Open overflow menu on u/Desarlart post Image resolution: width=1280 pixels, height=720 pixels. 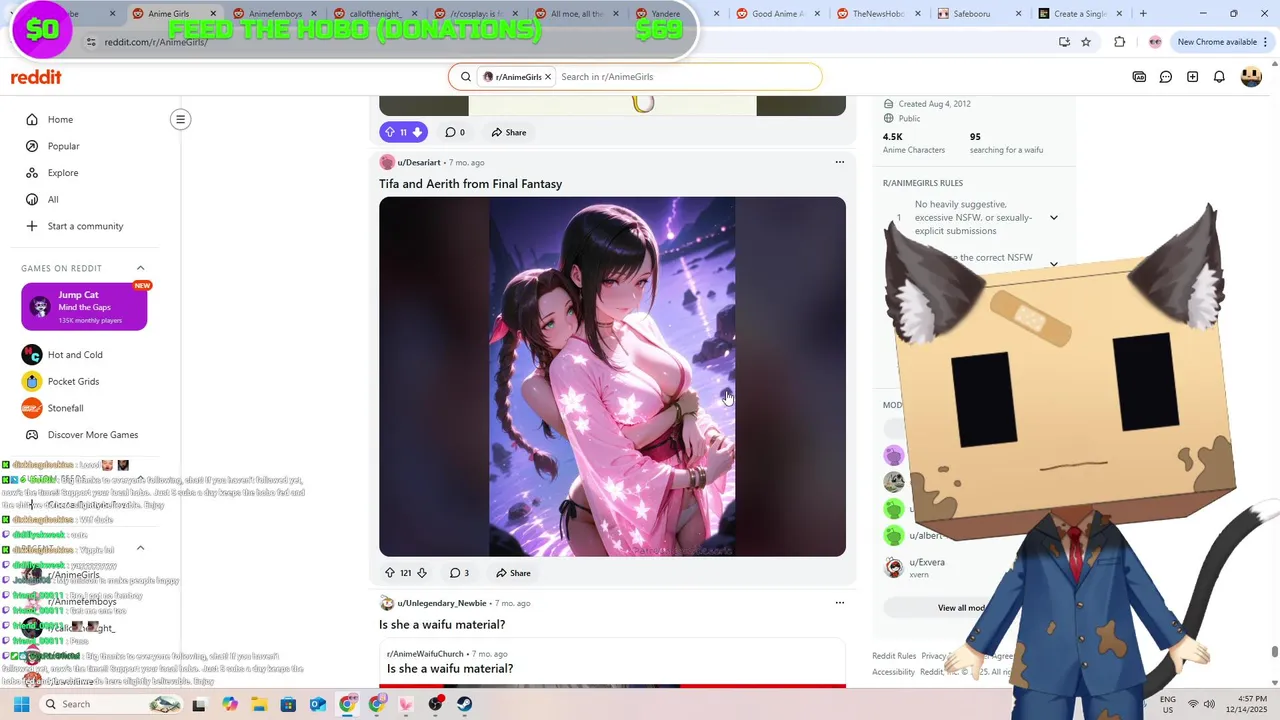tap(840, 162)
